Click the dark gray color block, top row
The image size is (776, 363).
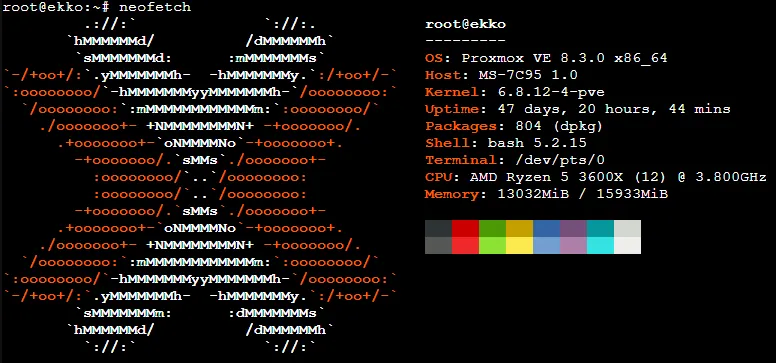[x=438, y=228]
